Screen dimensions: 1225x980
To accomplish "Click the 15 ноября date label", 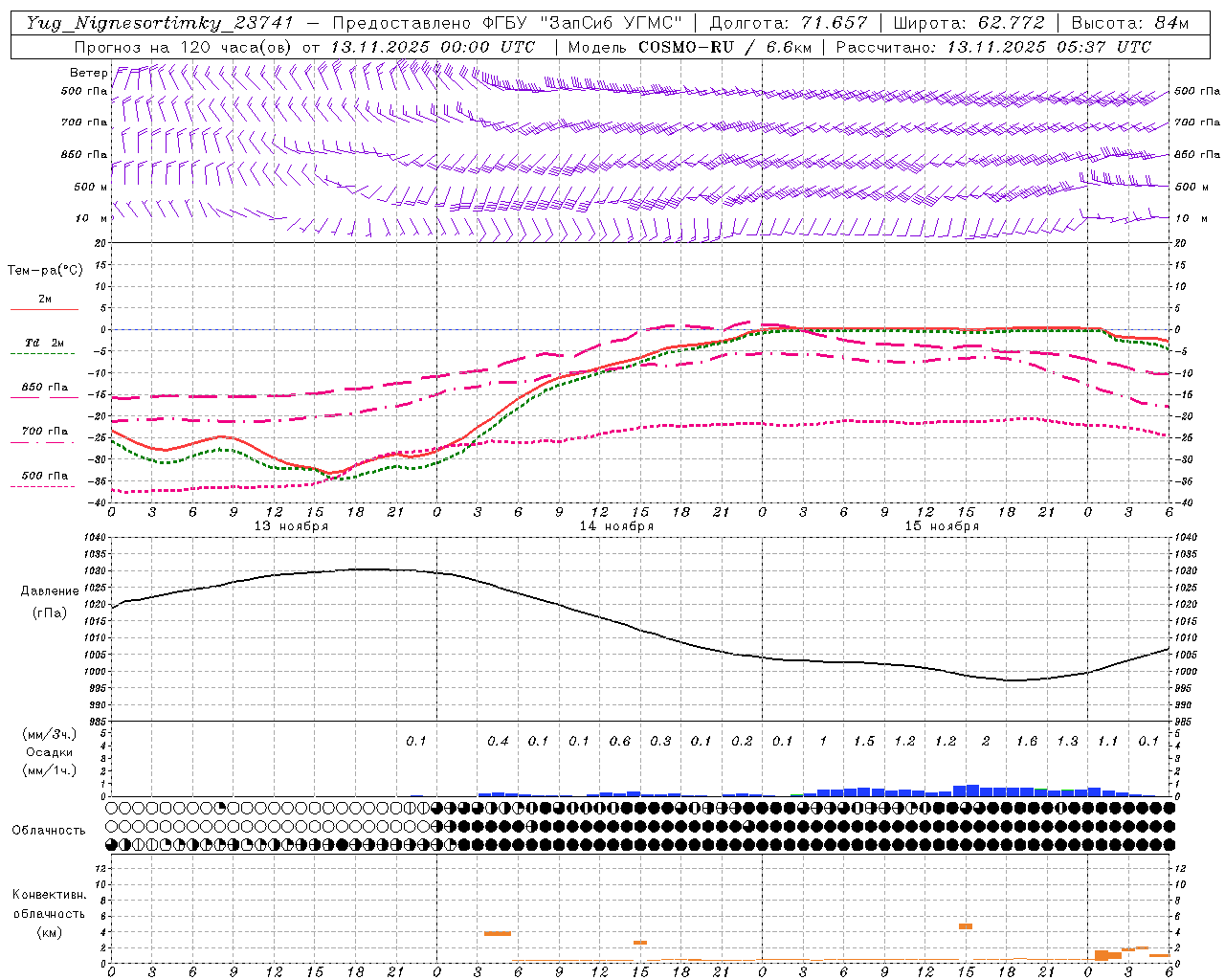I will [942, 526].
